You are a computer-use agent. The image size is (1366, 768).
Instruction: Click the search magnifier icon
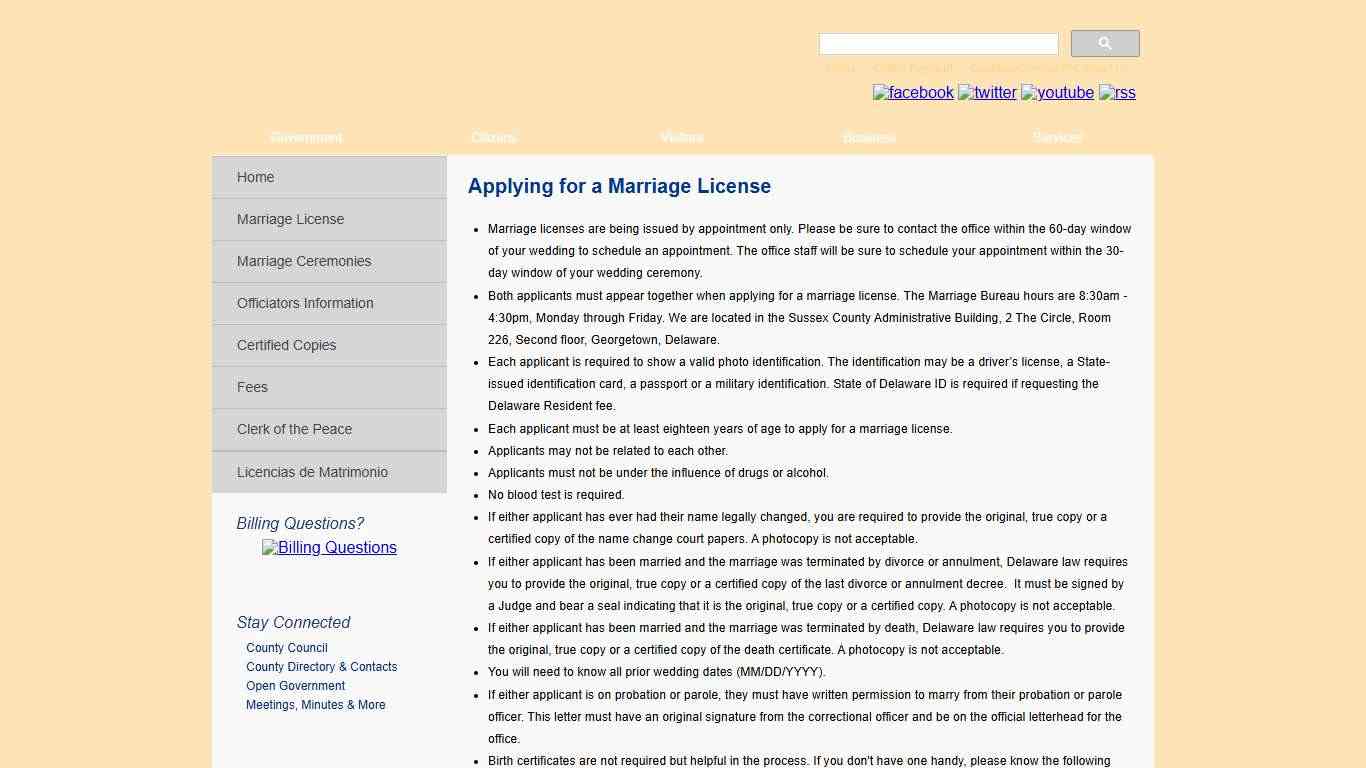pos(1104,43)
